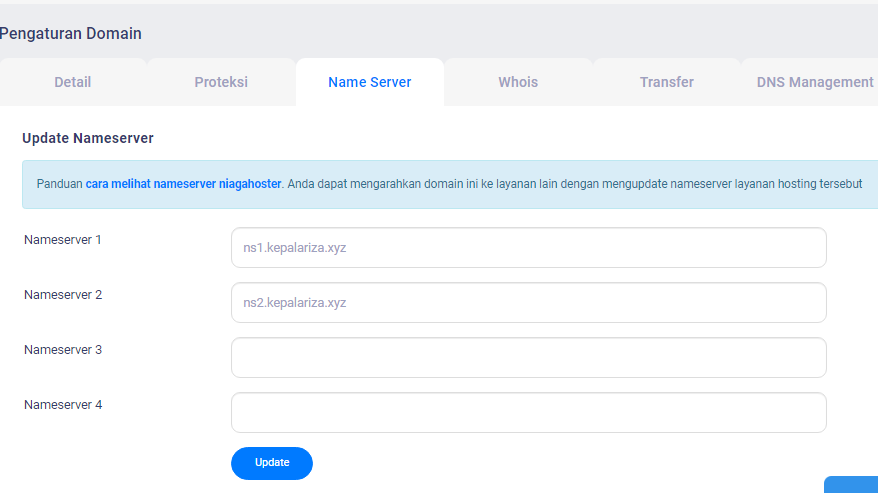Click the 'Nameserver 1' label
Viewport: 878px width, 493px height.
63,240
